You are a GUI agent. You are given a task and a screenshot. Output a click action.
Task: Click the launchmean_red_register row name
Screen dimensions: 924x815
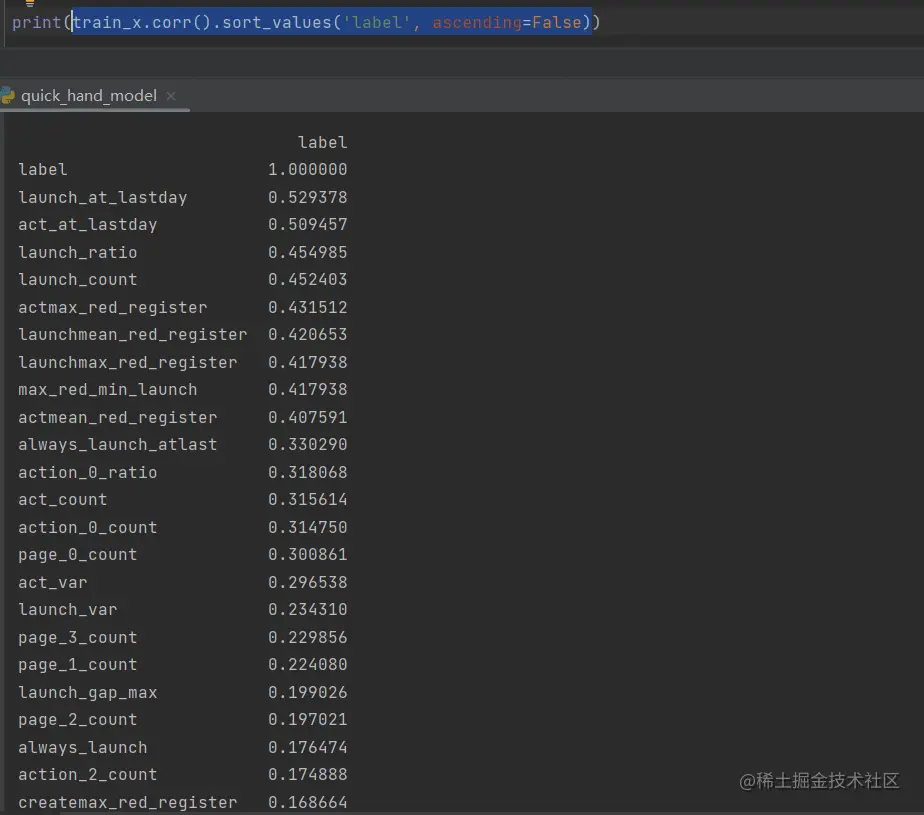coord(133,335)
